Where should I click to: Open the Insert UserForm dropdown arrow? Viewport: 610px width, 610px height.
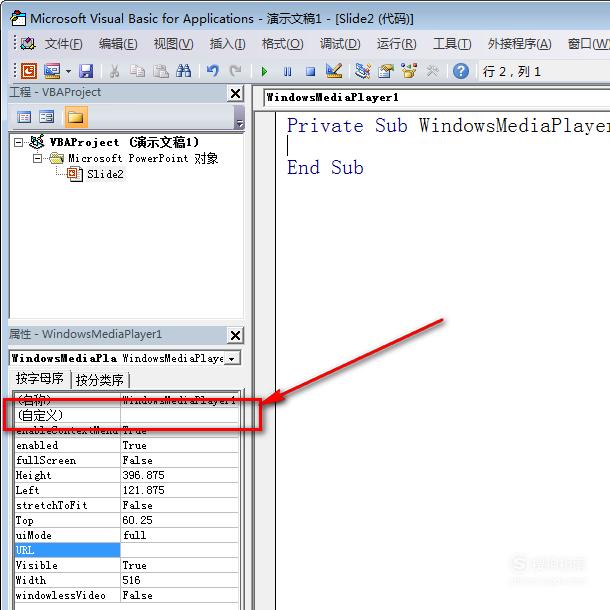(68, 72)
